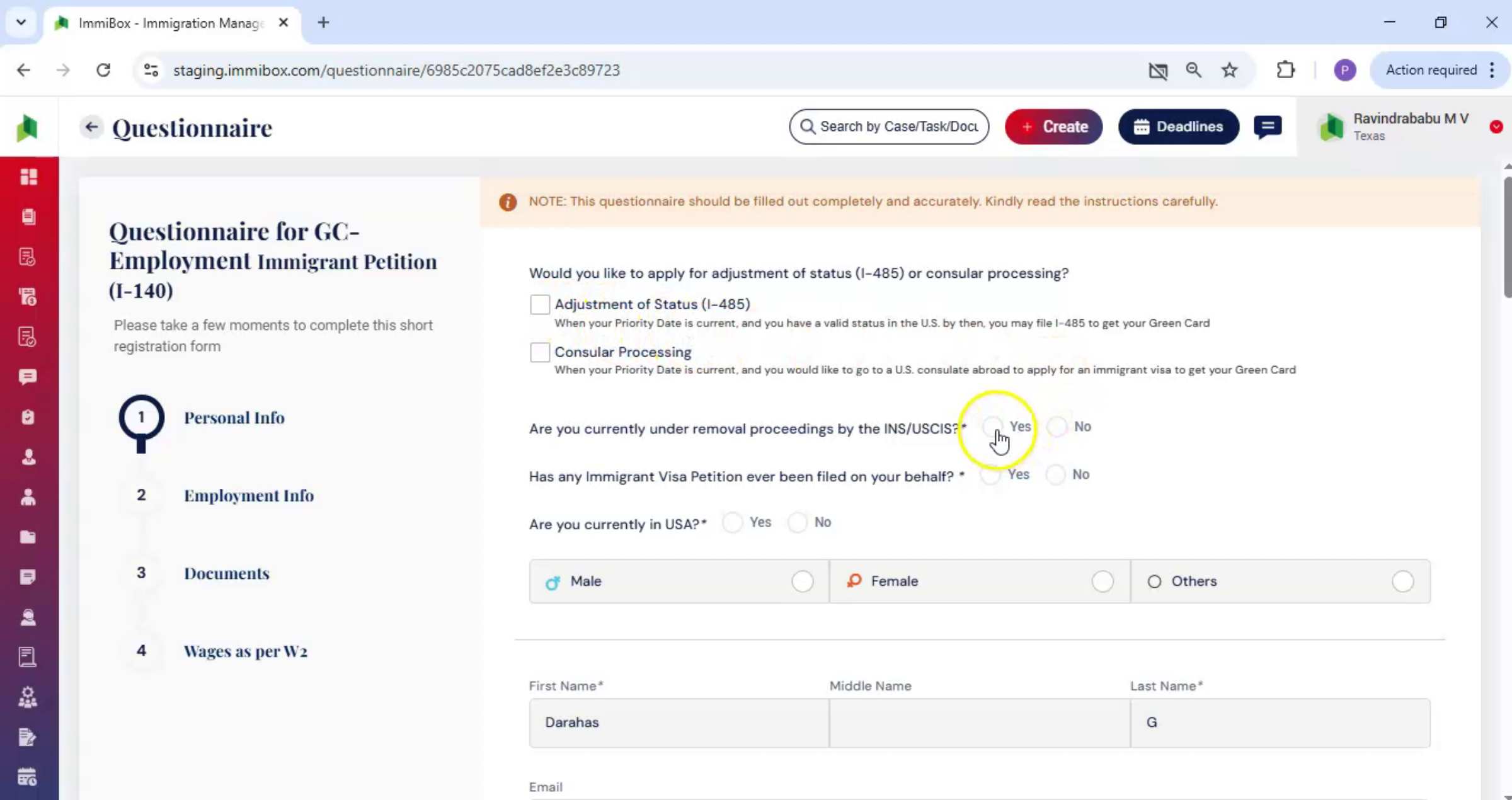1512x800 pixels.
Task: Switch to the ImmiBox browser tab
Action: tap(171, 23)
